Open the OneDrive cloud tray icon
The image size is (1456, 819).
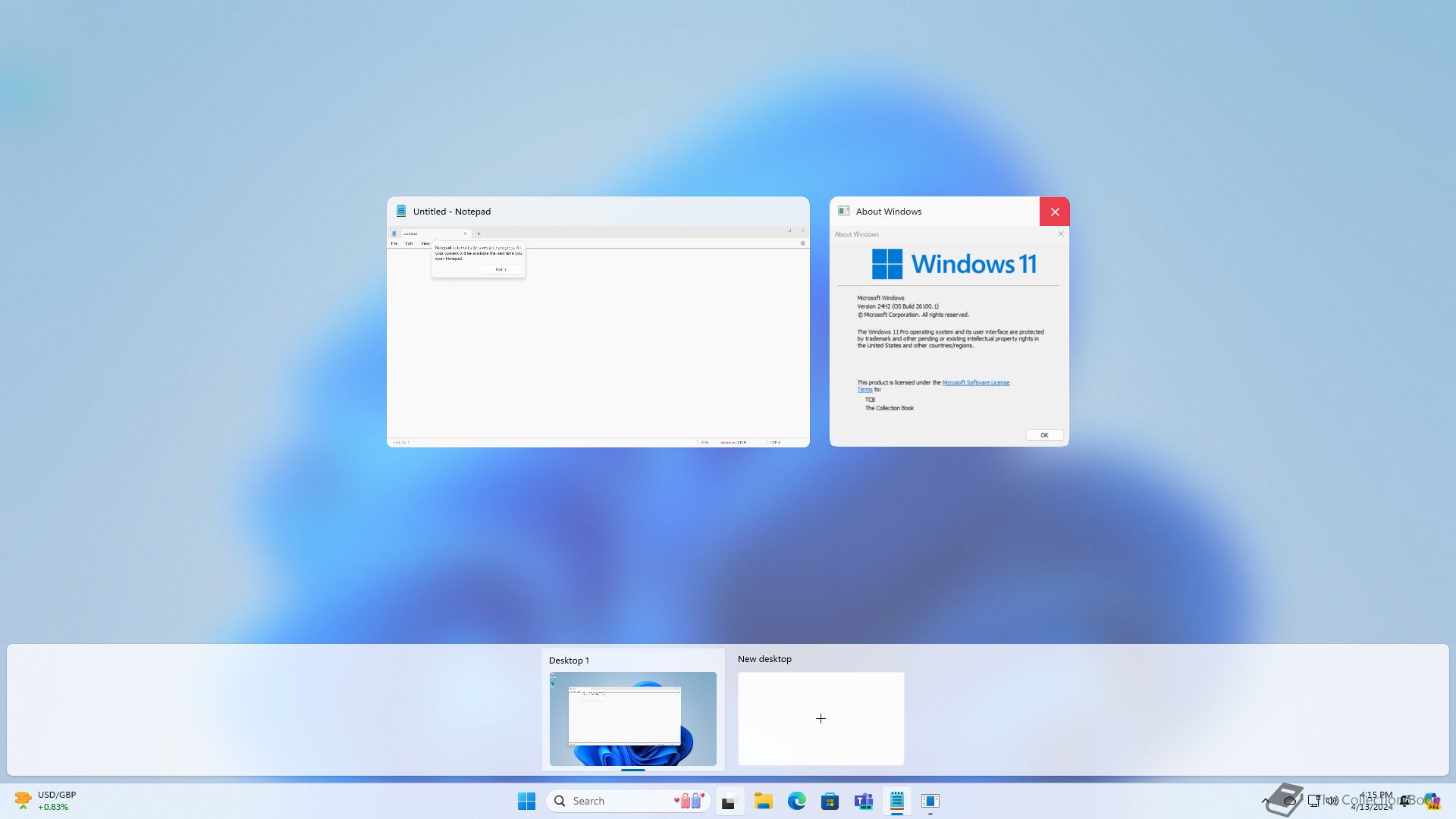pos(1289,801)
